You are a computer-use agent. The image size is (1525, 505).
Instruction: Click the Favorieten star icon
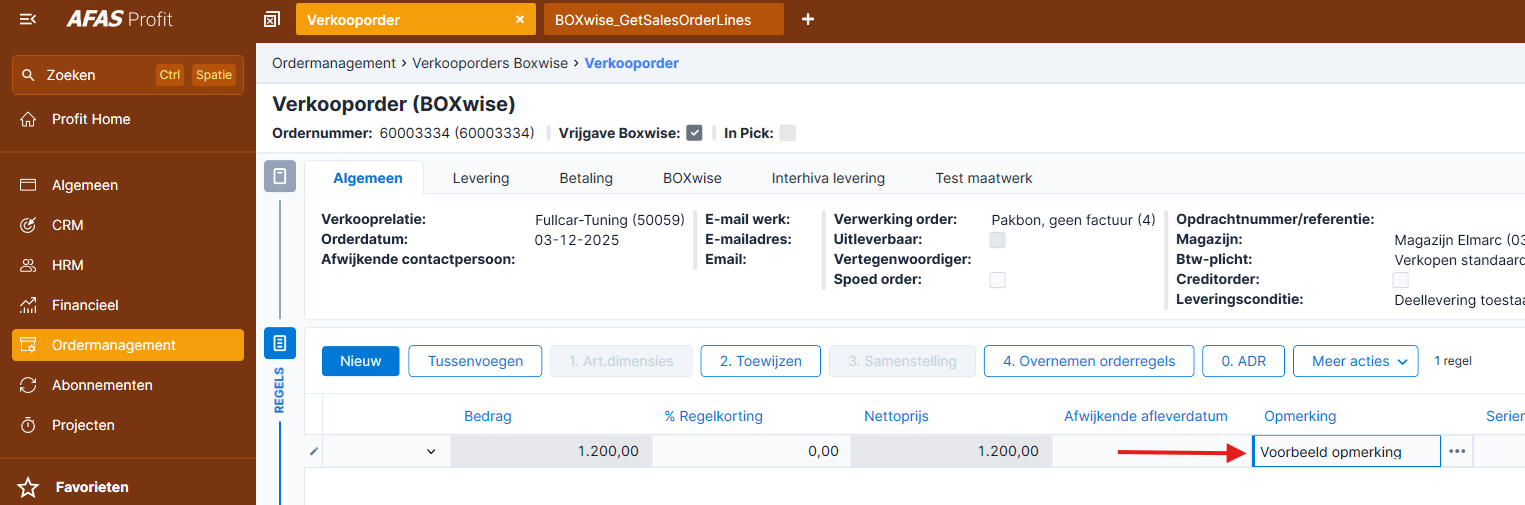pos(29,487)
